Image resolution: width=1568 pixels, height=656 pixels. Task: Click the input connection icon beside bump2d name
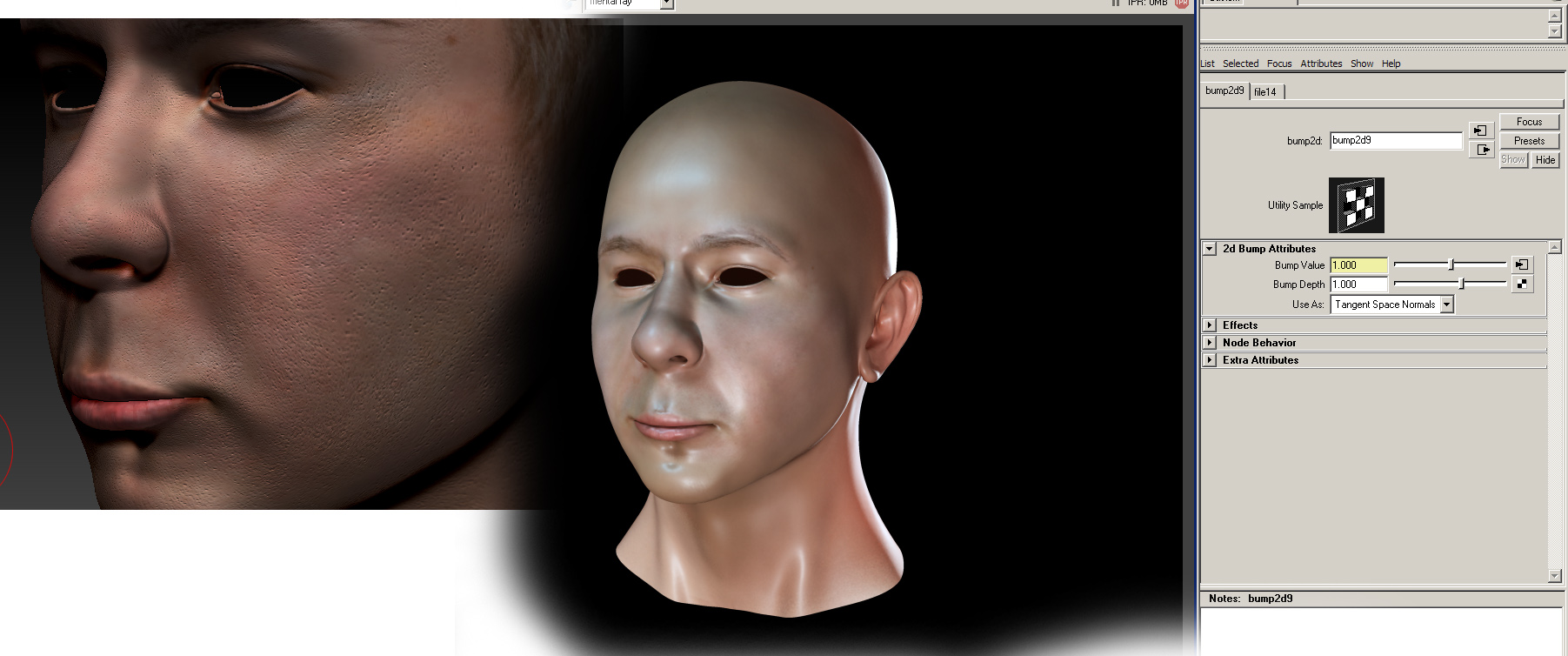(x=1479, y=131)
